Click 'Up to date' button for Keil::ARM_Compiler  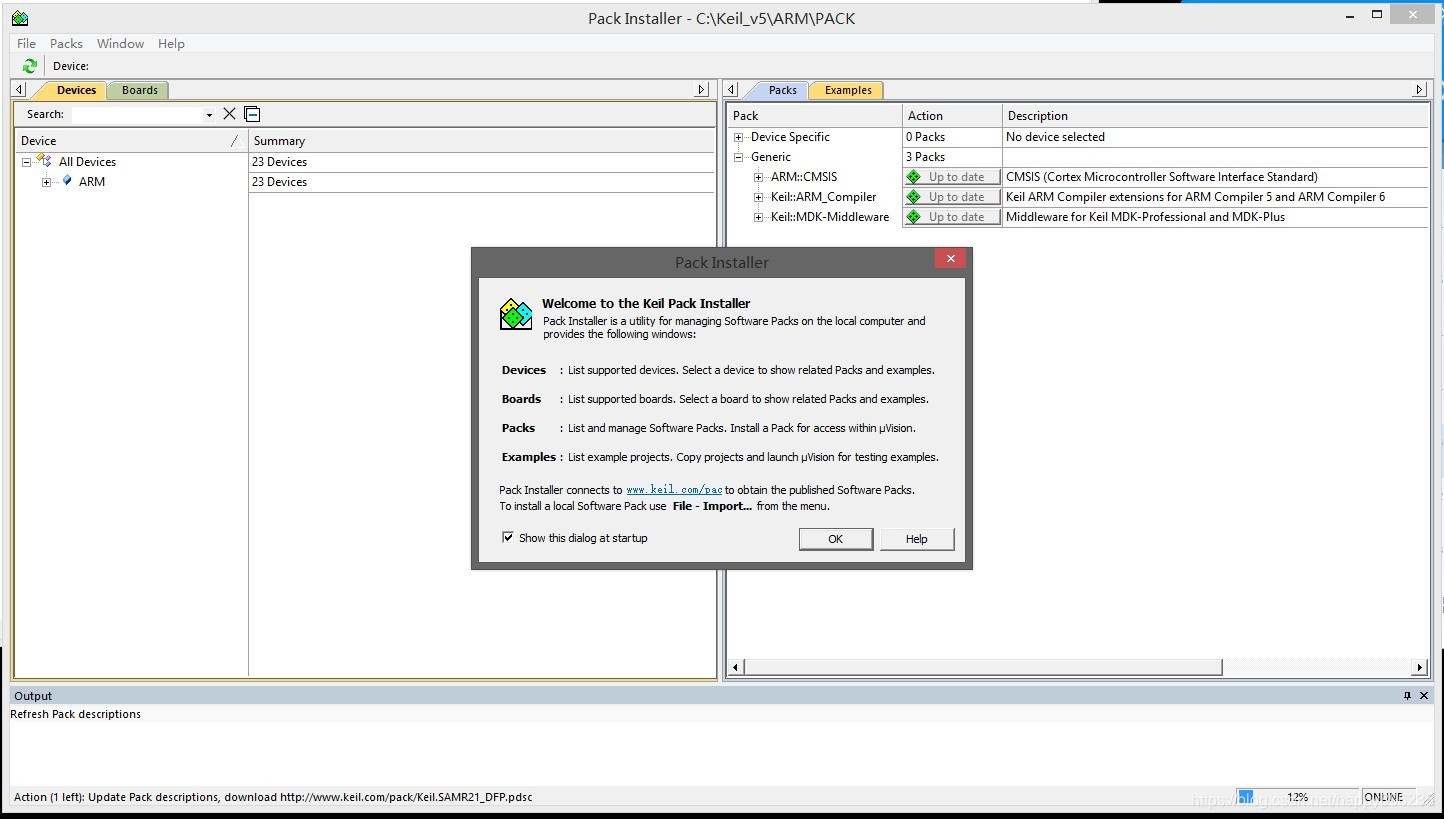(x=952, y=197)
